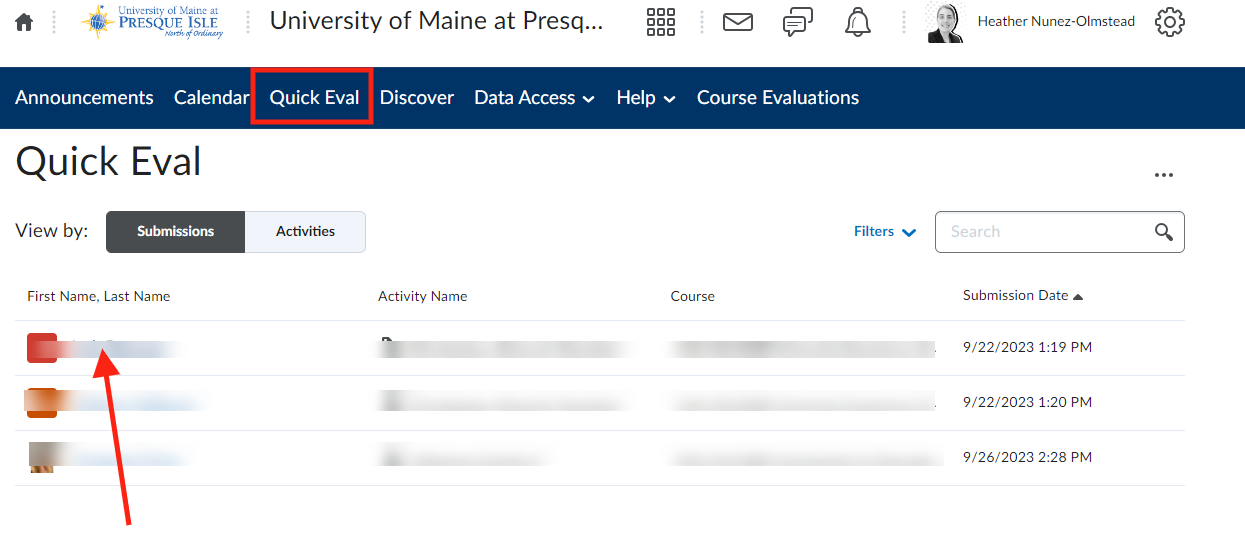Viewport: 1245px width, 557px height.
Task: Open the Quick Eval nav item
Action: click(x=314, y=98)
